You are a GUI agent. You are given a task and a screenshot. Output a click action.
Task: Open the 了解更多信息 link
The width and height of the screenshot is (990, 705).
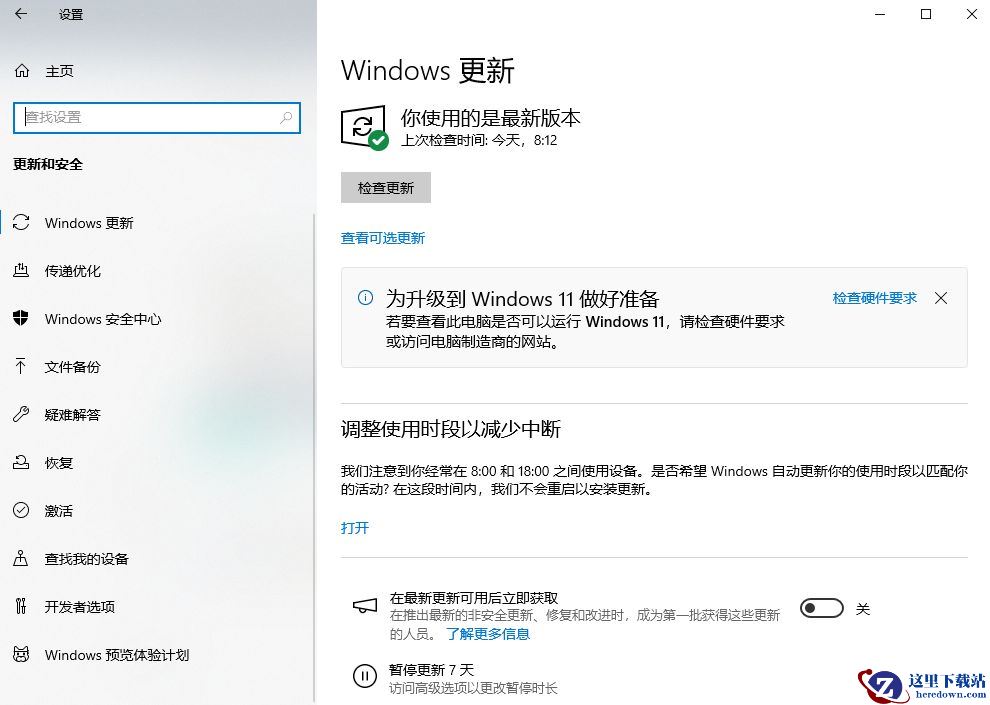pos(488,634)
